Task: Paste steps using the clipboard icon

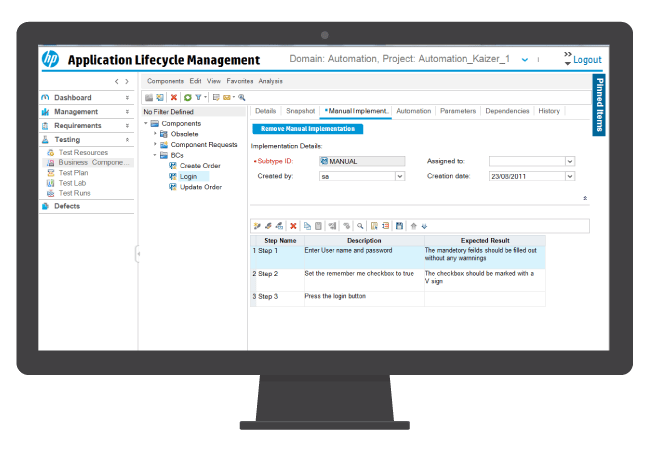Action: (x=318, y=226)
